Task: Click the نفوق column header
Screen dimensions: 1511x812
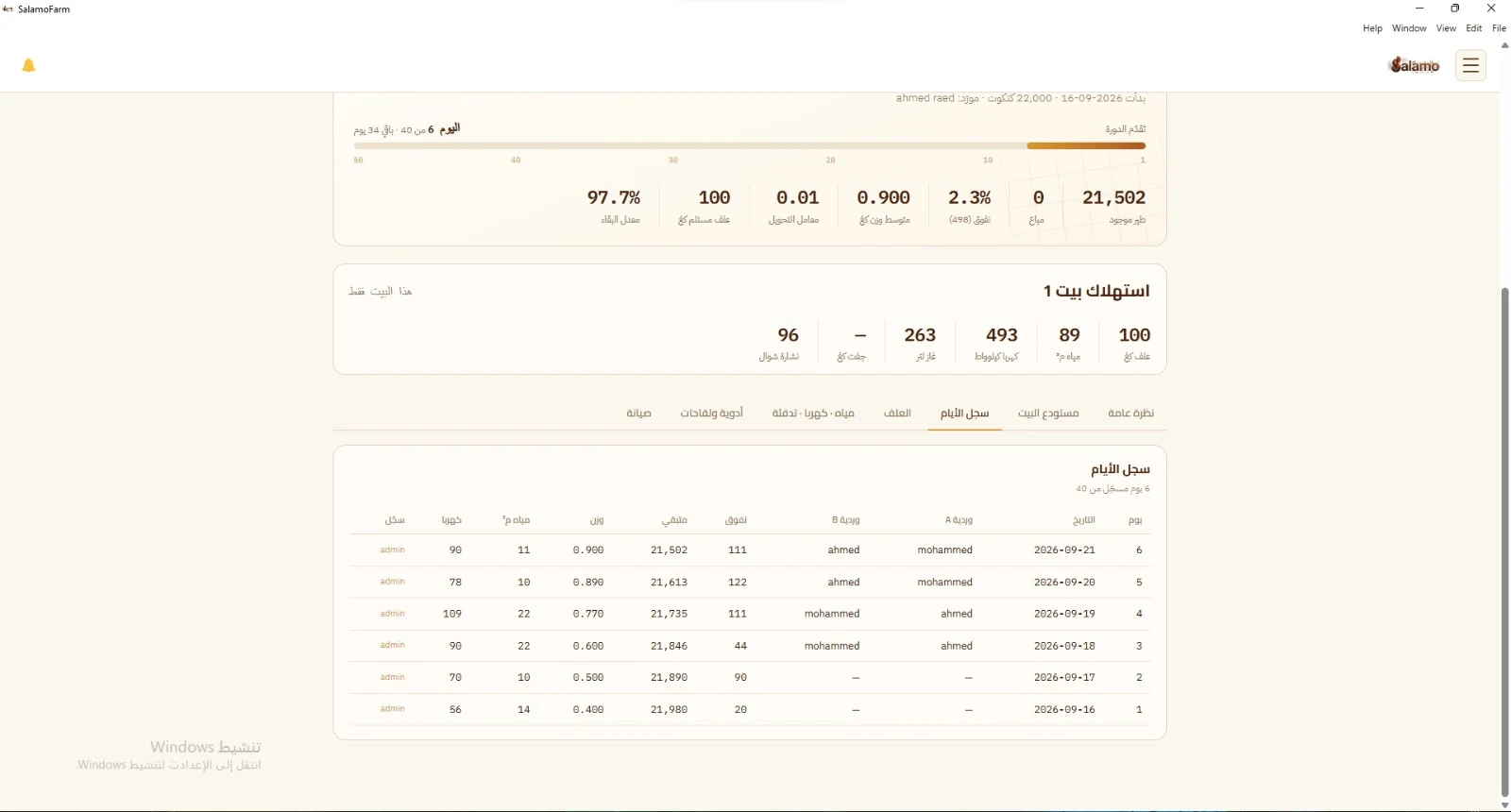Action: [x=737, y=520]
